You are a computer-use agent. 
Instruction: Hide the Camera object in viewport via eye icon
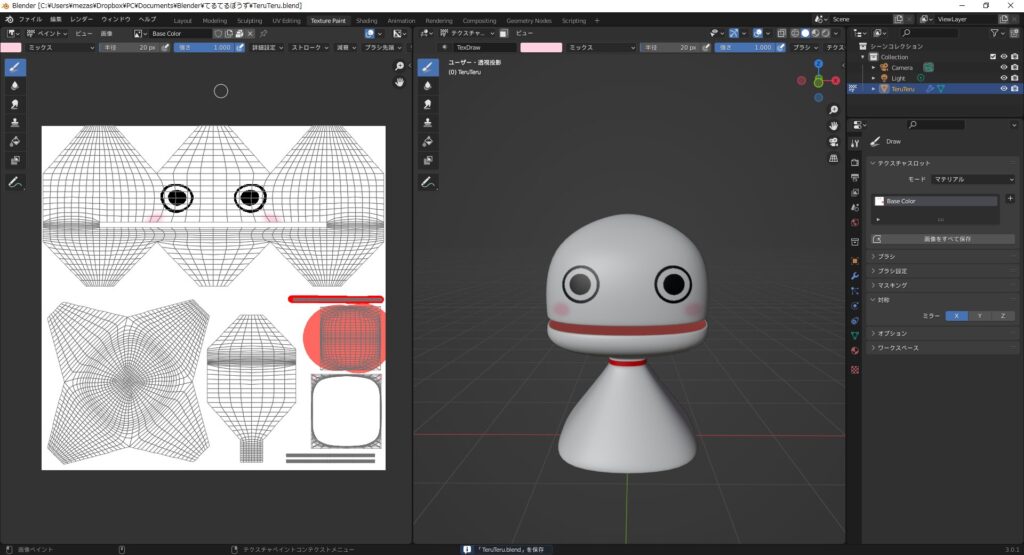pyautogui.click(x=1002, y=67)
